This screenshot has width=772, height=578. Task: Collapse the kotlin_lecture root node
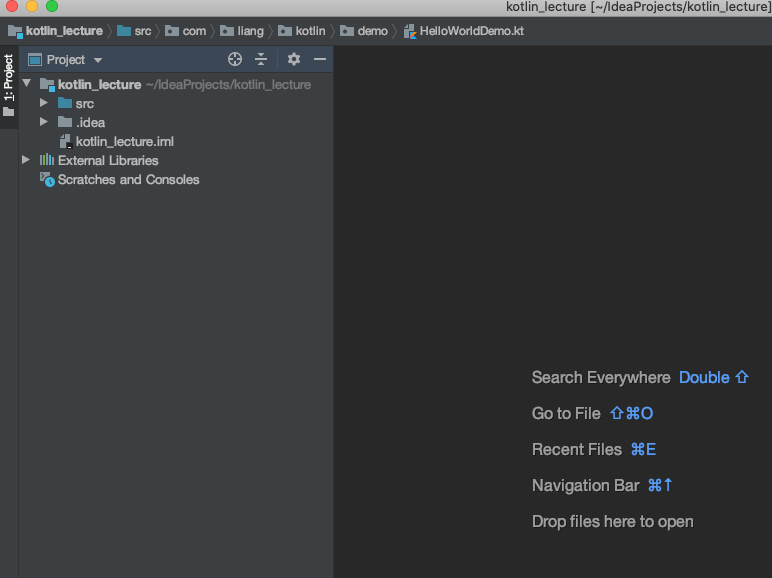click(27, 84)
